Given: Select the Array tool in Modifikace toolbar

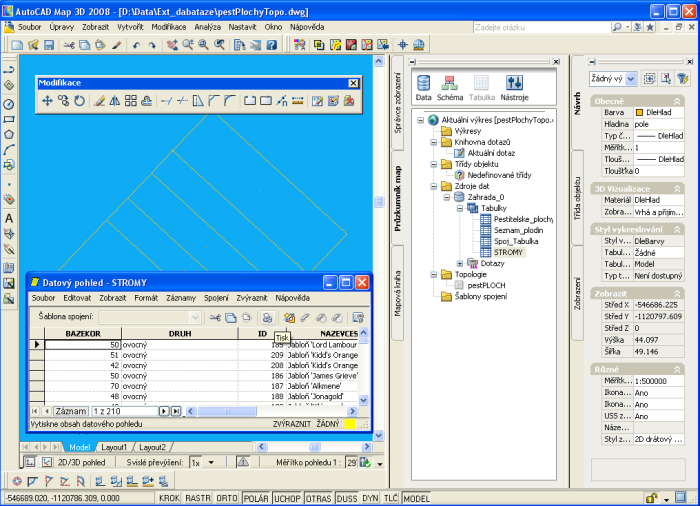Looking at the screenshot, I should point(131,101).
